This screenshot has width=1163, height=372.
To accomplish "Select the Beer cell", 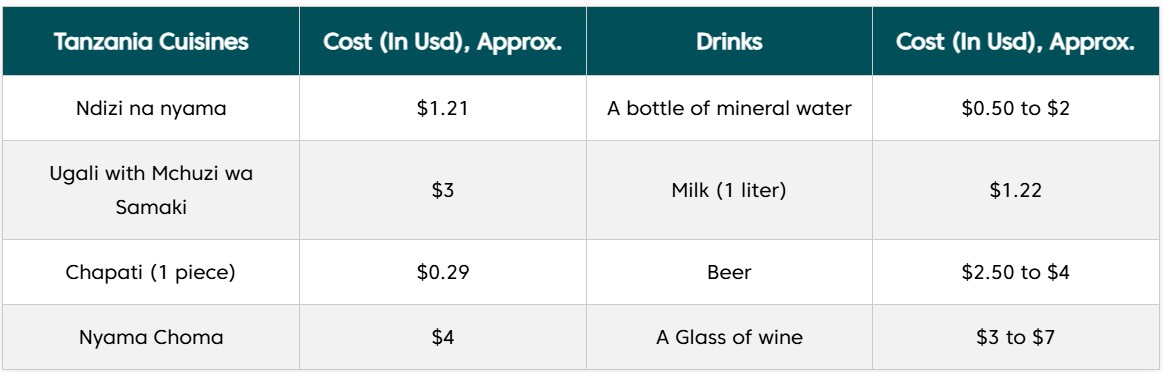I will pyautogui.click(x=729, y=272).
